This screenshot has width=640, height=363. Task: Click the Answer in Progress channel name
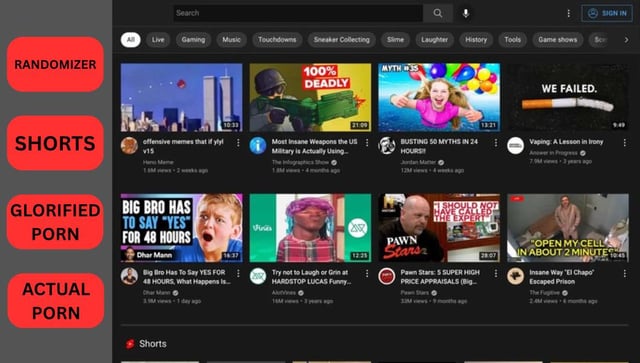pos(553,153)
